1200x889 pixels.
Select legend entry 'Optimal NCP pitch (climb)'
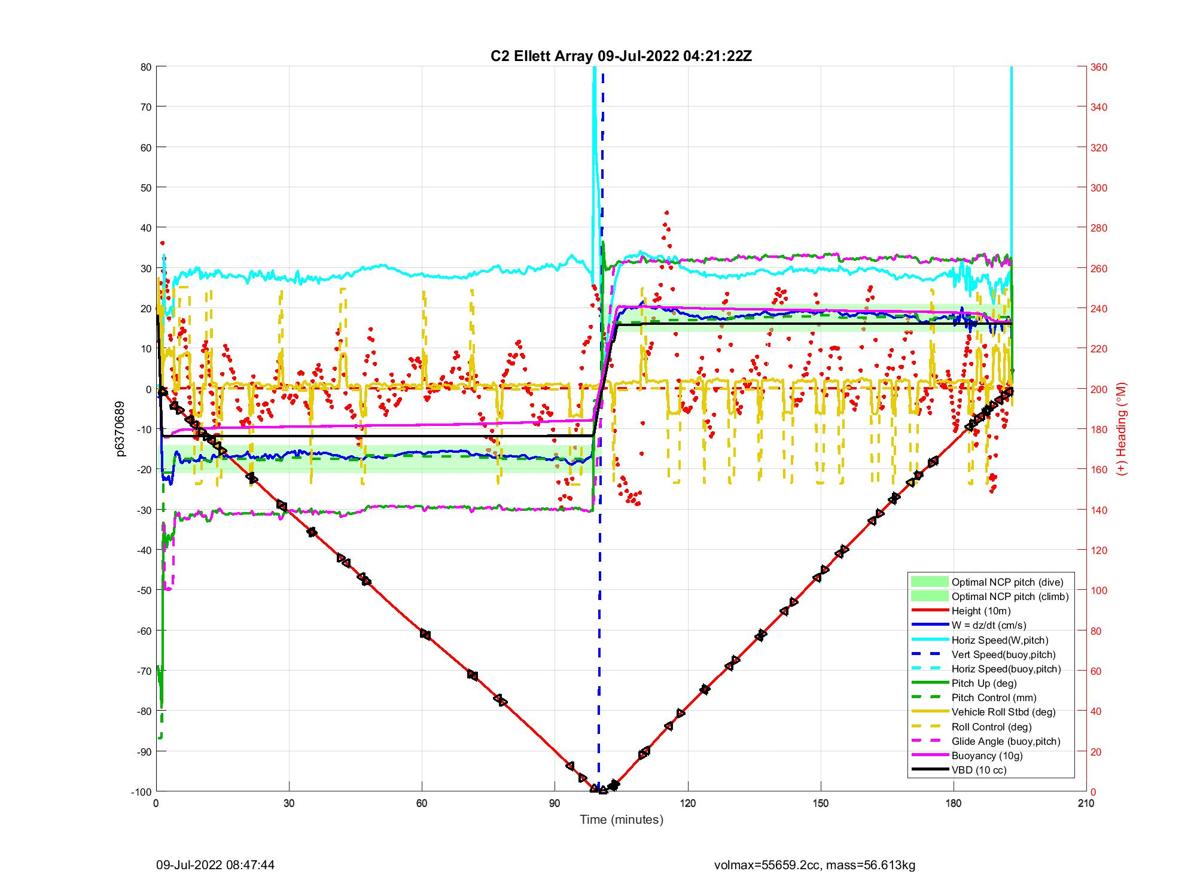[x=1010, y=596]
